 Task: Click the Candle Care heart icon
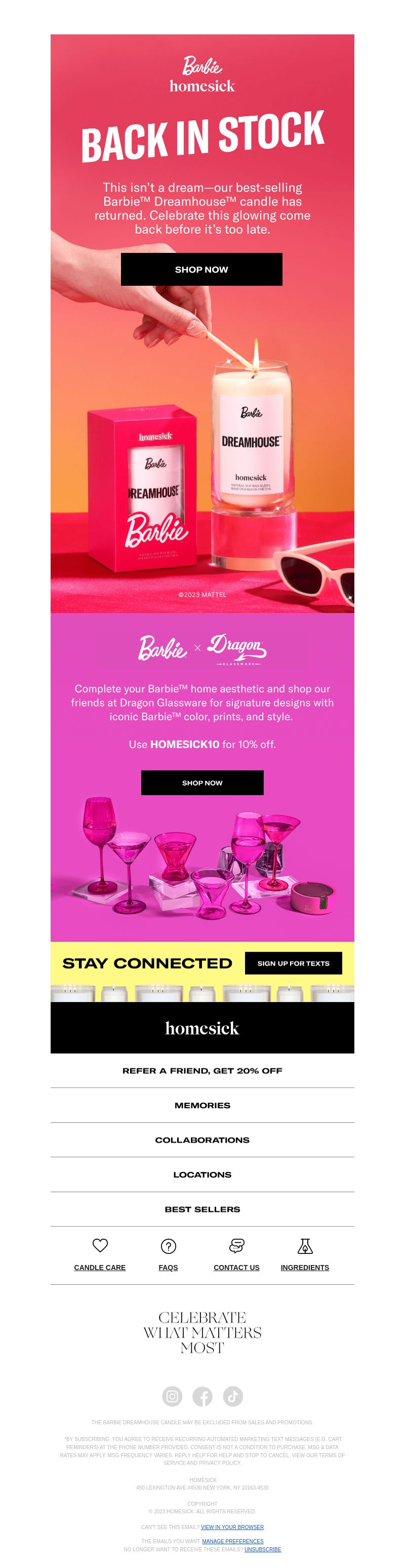100,1245
